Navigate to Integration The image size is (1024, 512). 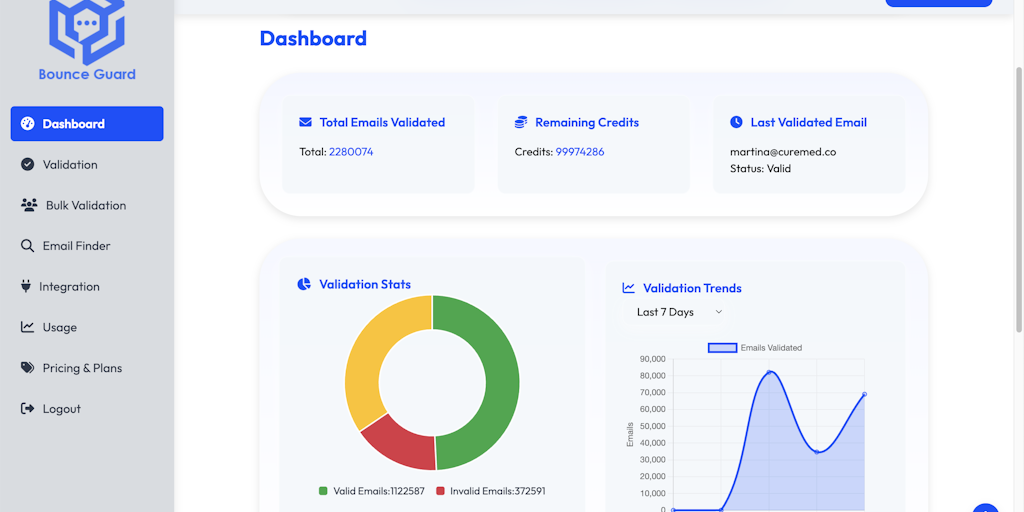(87, 287)
